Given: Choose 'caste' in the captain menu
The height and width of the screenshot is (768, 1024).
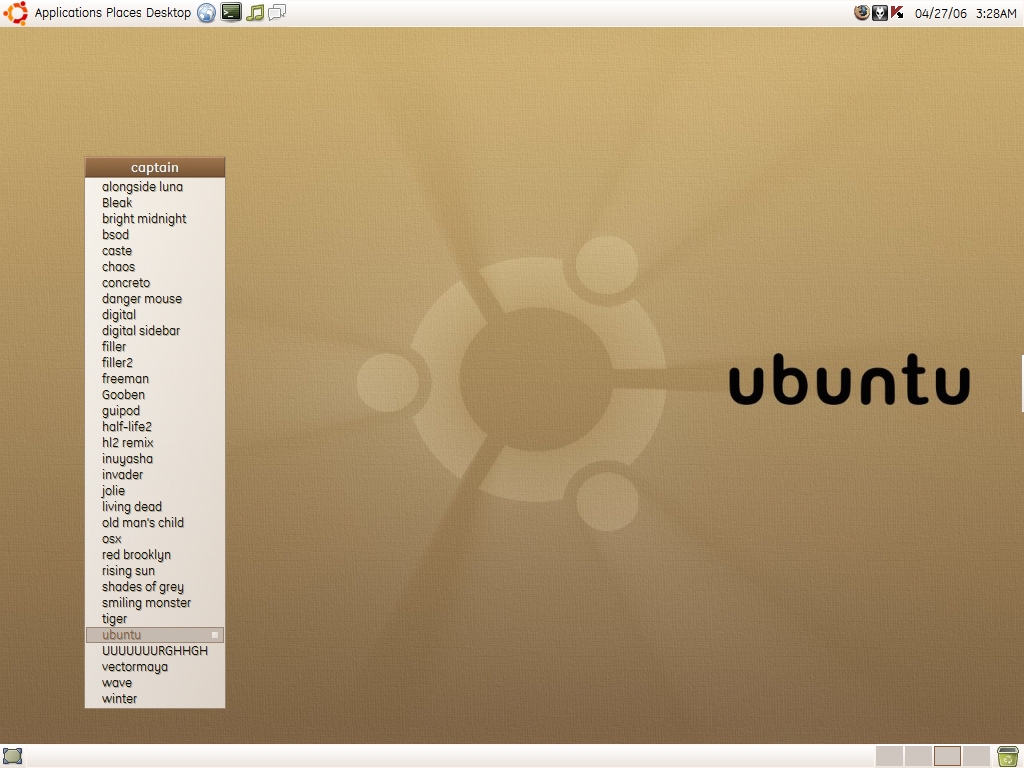Looking at the screenshot, I should [x=155, y=251].
